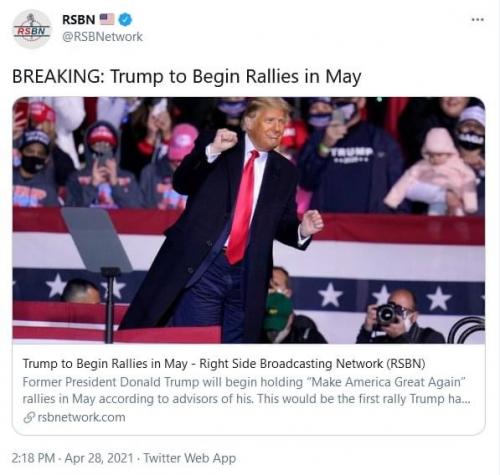Image resolution: width=500 pixels, height=475 pixels.
Task: Click the blue verified badge
Action: pos(125,19)
